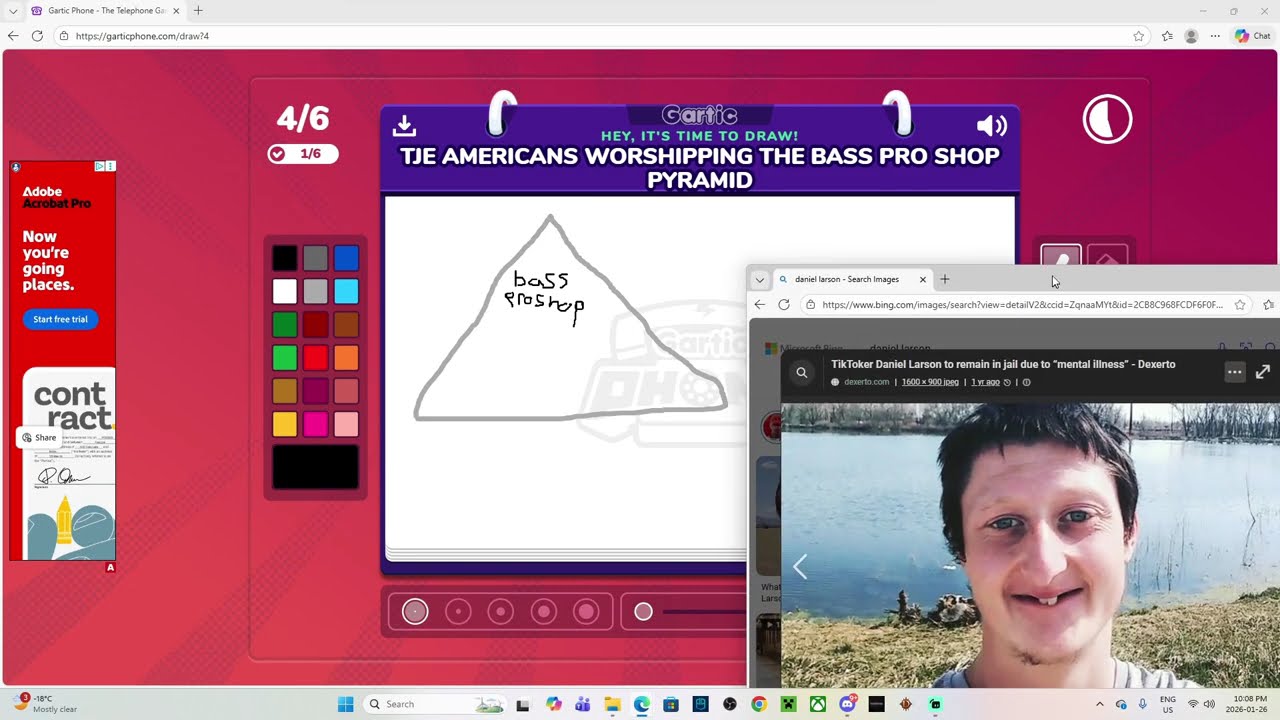Choose the second brush size
Image resolution: width=1280 pixels, height=720 pixels.
tap(458, 611)
